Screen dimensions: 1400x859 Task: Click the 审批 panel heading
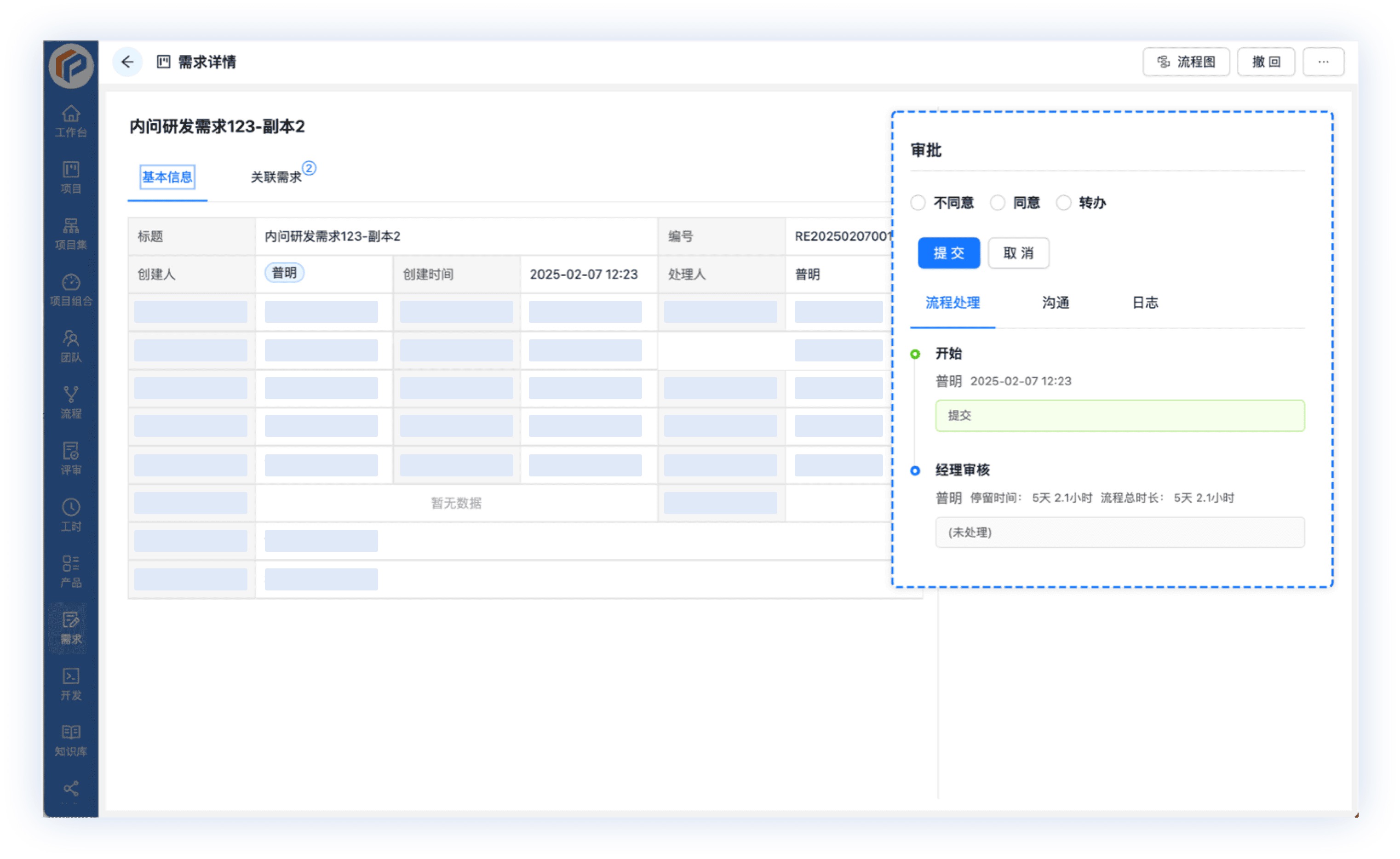(926, 150)
